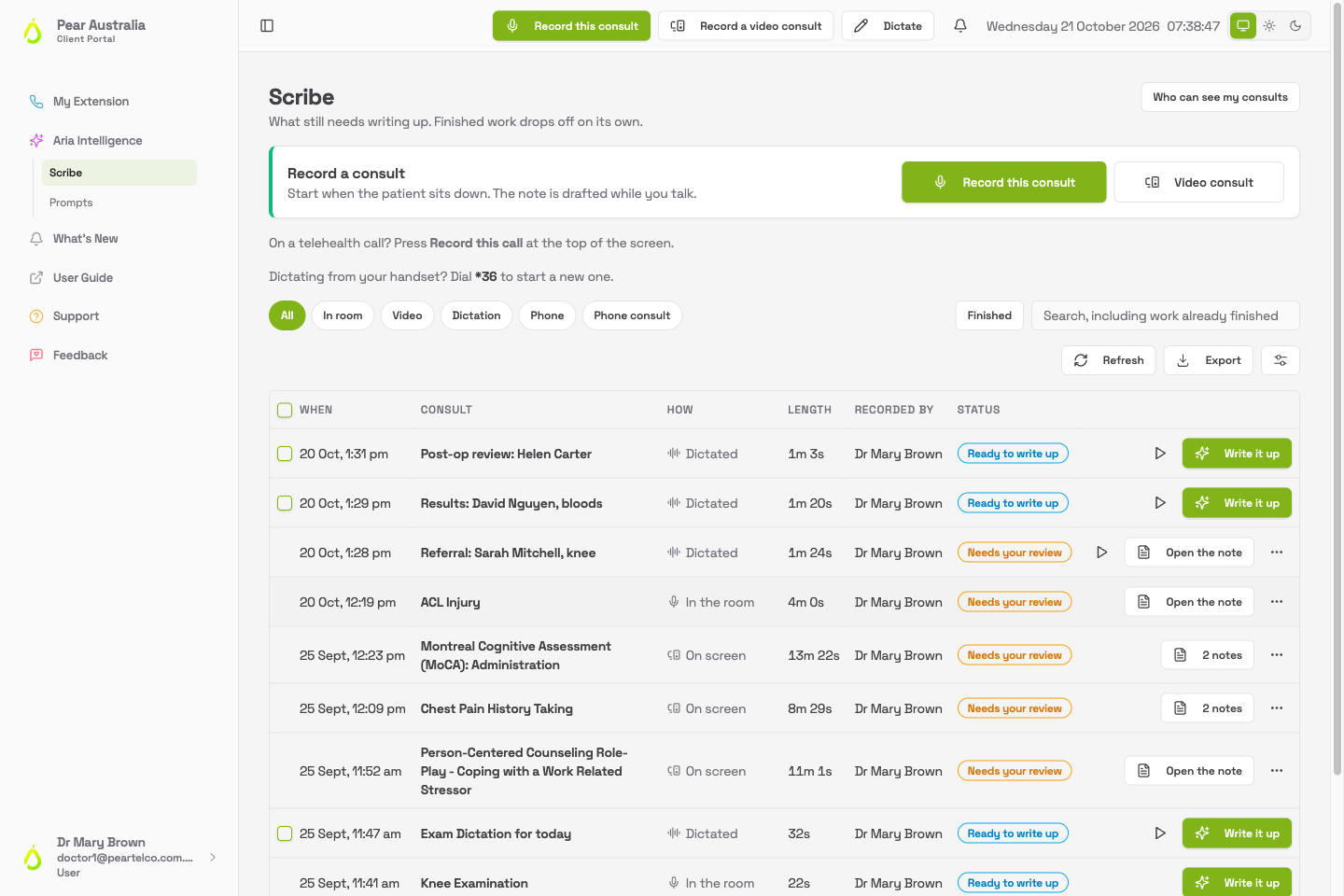Screen dimensions: 1344x896
Task: Click Record a video consult button
Action: pos(746,26)
